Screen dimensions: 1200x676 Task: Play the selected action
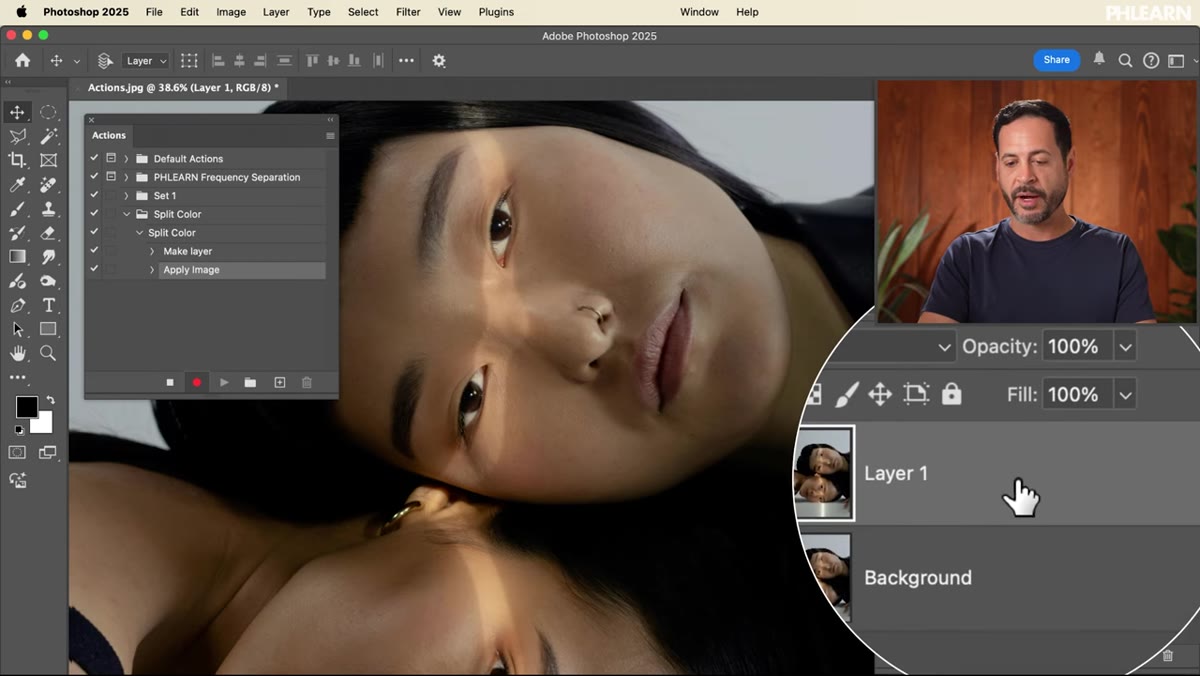click(224, 382)
